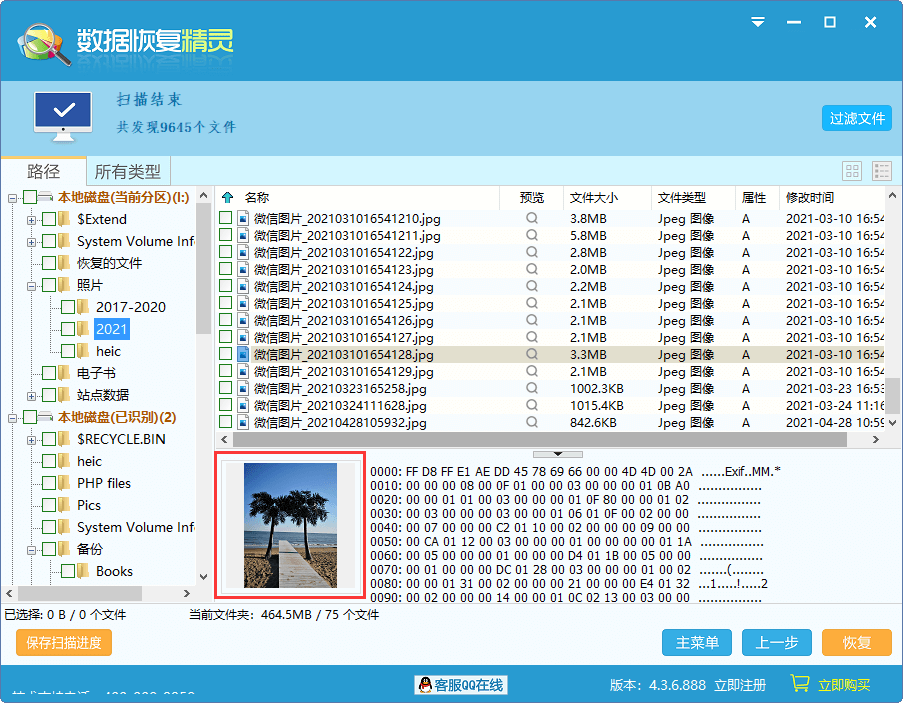The width and height of the screenshot is (903, 703).
Task: Click the heic folder icon under 照片
Action: click(x=83, y=351)
